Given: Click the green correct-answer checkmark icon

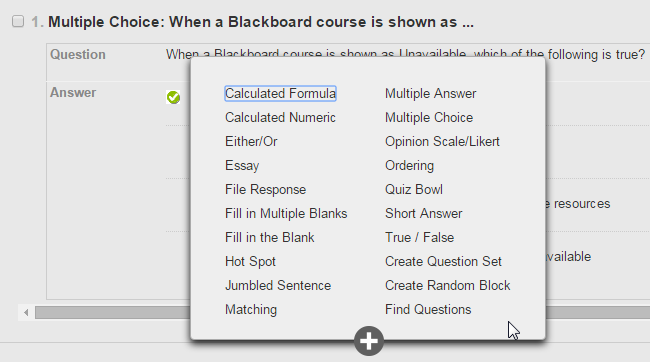Looking at the screenshot, I should (173, 97).
